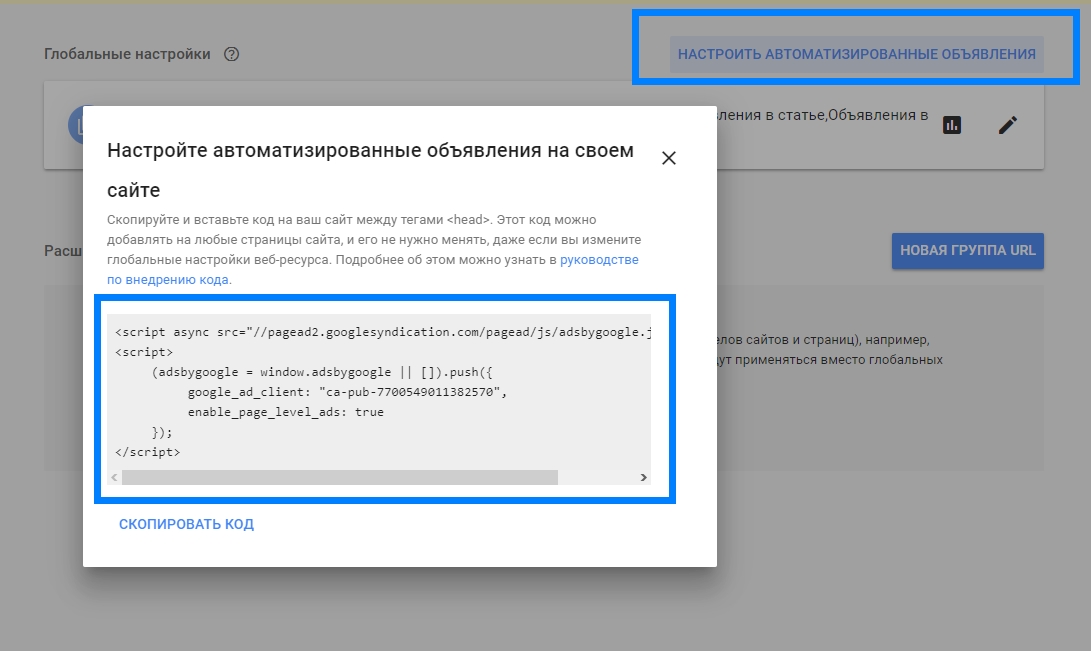Click the dialog title Настройте автоматизированные объявления

370,170
